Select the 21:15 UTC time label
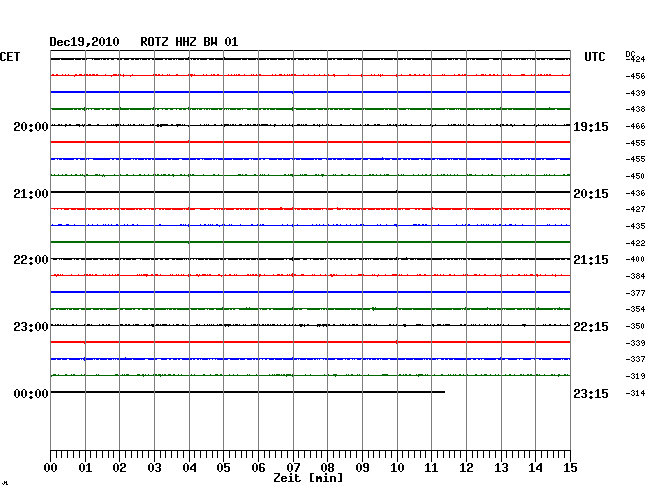The width and height of the screenshot is (650, 494). 591,260
